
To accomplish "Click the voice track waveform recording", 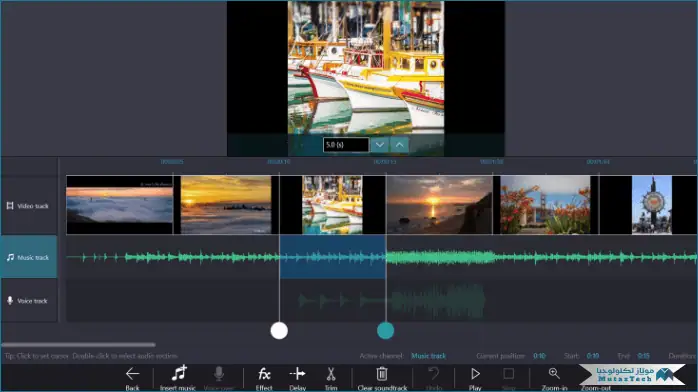I will click(x=392, y=301).
